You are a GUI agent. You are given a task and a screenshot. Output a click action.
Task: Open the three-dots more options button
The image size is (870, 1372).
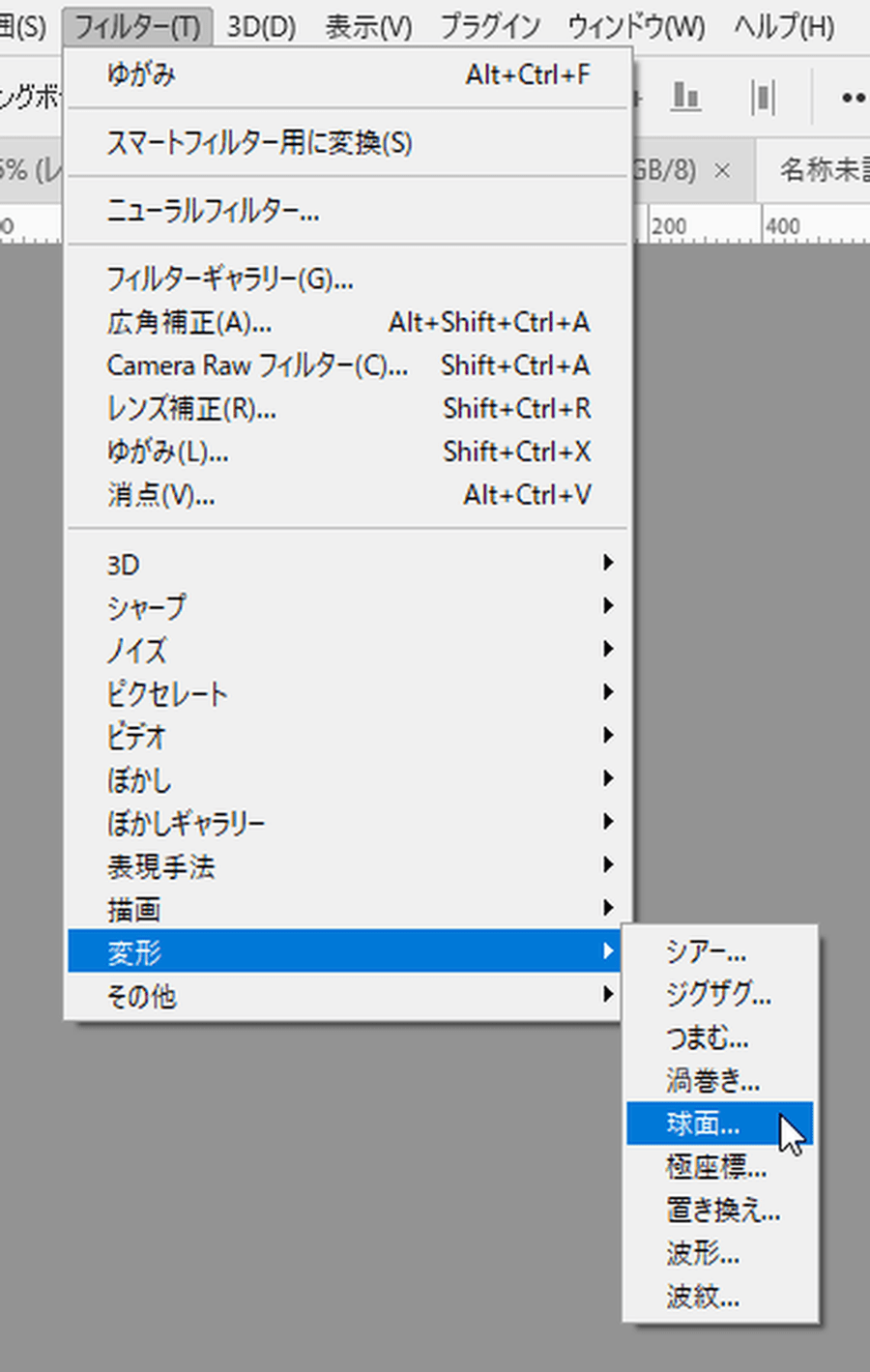click(x=852, y=98)
